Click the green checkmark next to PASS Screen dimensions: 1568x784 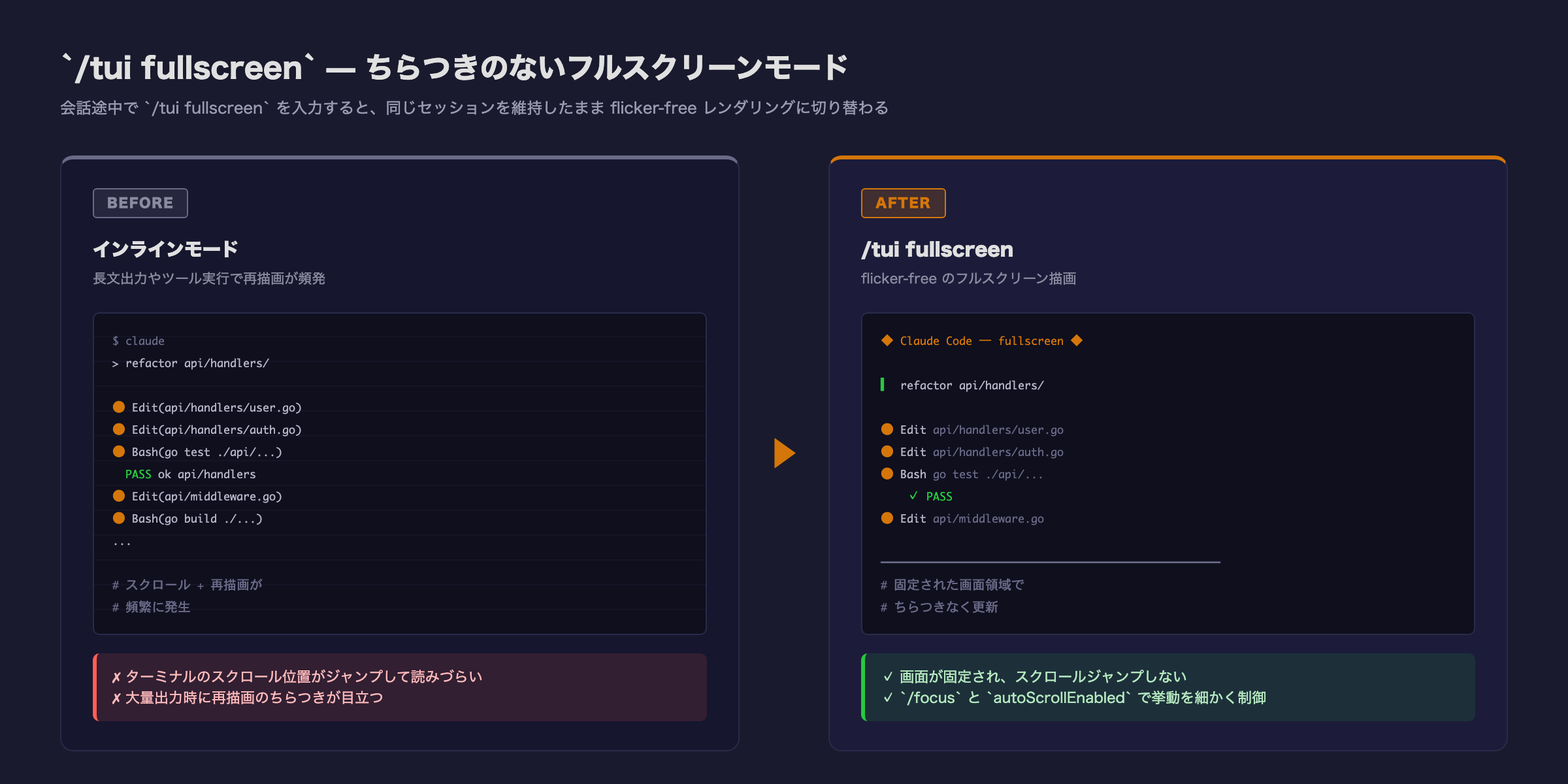(x=913, y=496)
